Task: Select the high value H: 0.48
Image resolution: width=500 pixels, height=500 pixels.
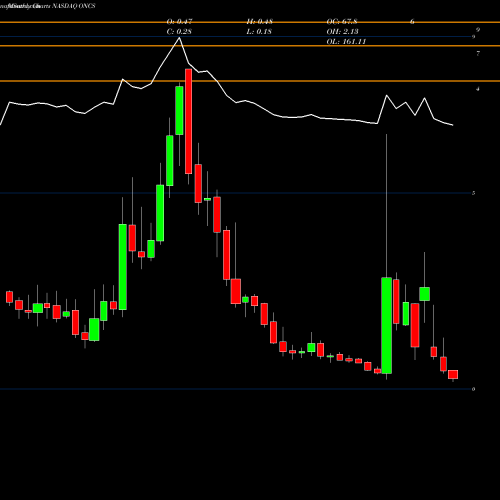Action: [x=260, y=22]
